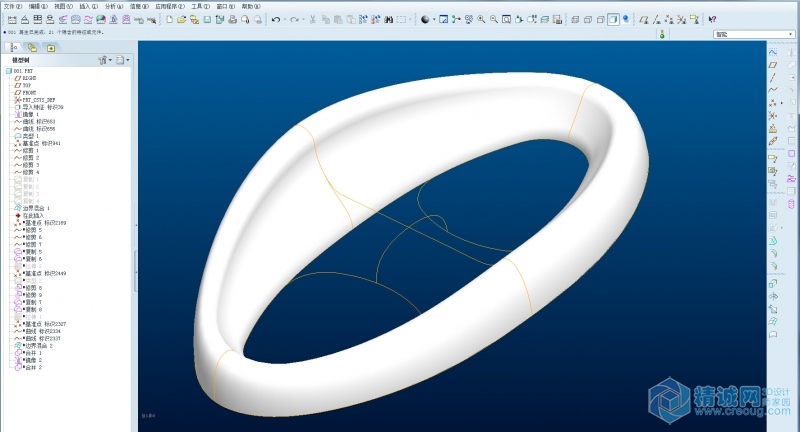800x432 pixels.
Task: Click the Find binoculars icon
Action: click(x=389, y=19)
